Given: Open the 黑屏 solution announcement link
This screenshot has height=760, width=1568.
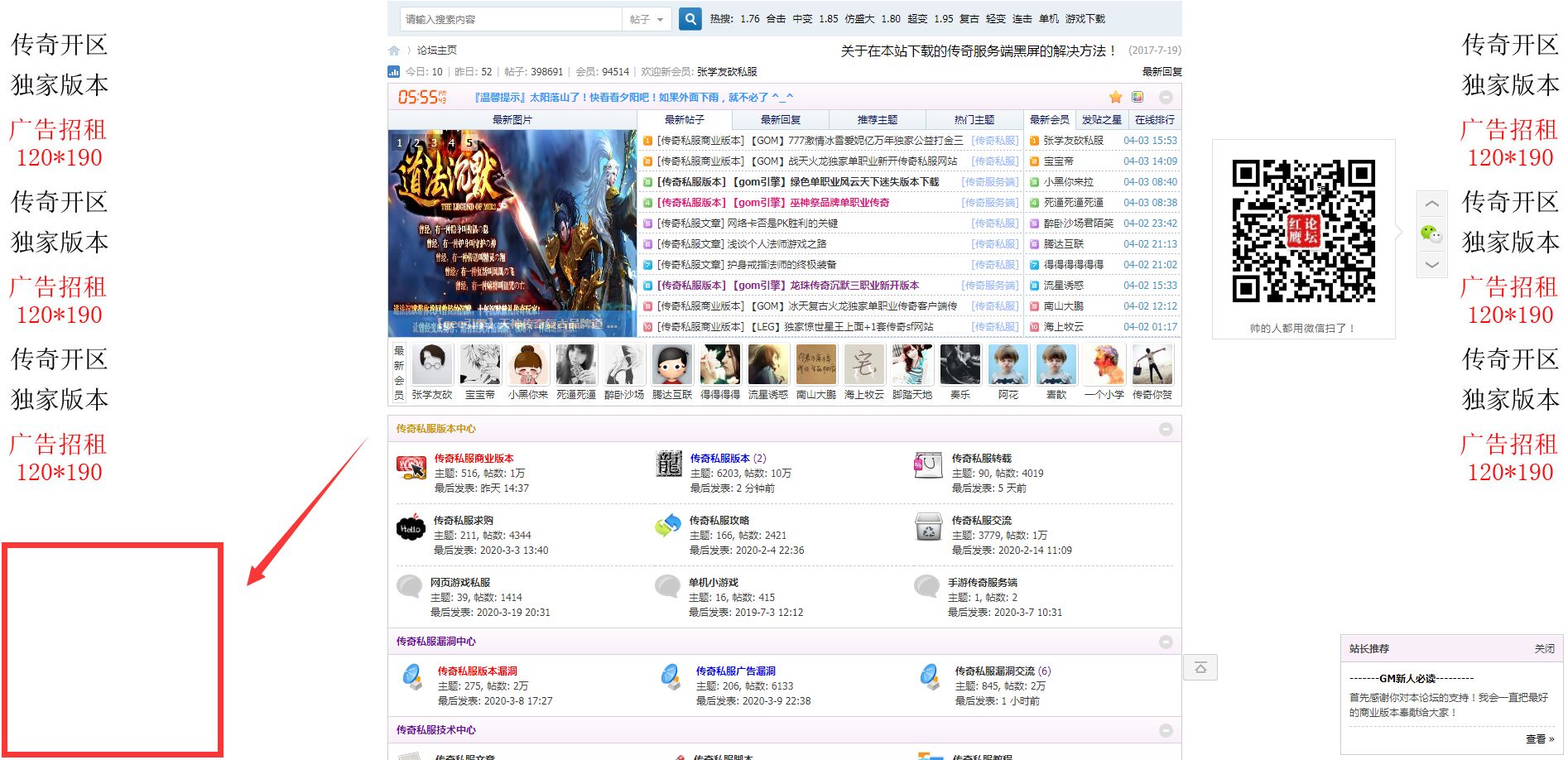Looking at the screenshot, I should (979, 51).
